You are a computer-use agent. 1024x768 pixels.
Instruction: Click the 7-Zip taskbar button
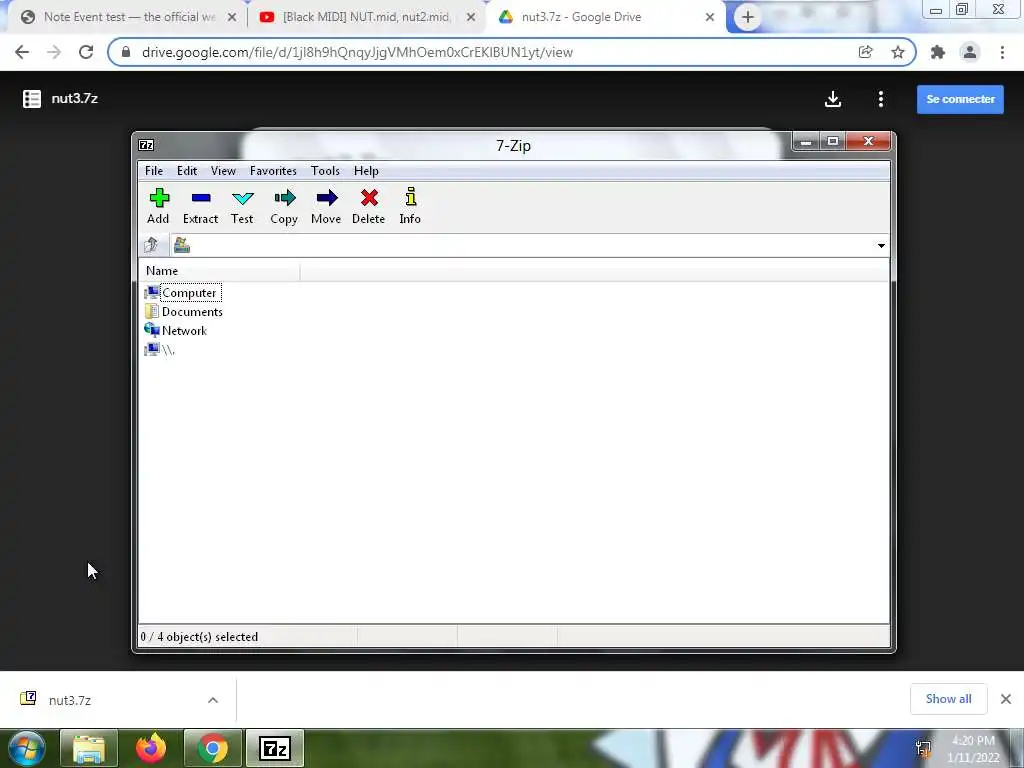pyautogui.click(x=274, y=748)
